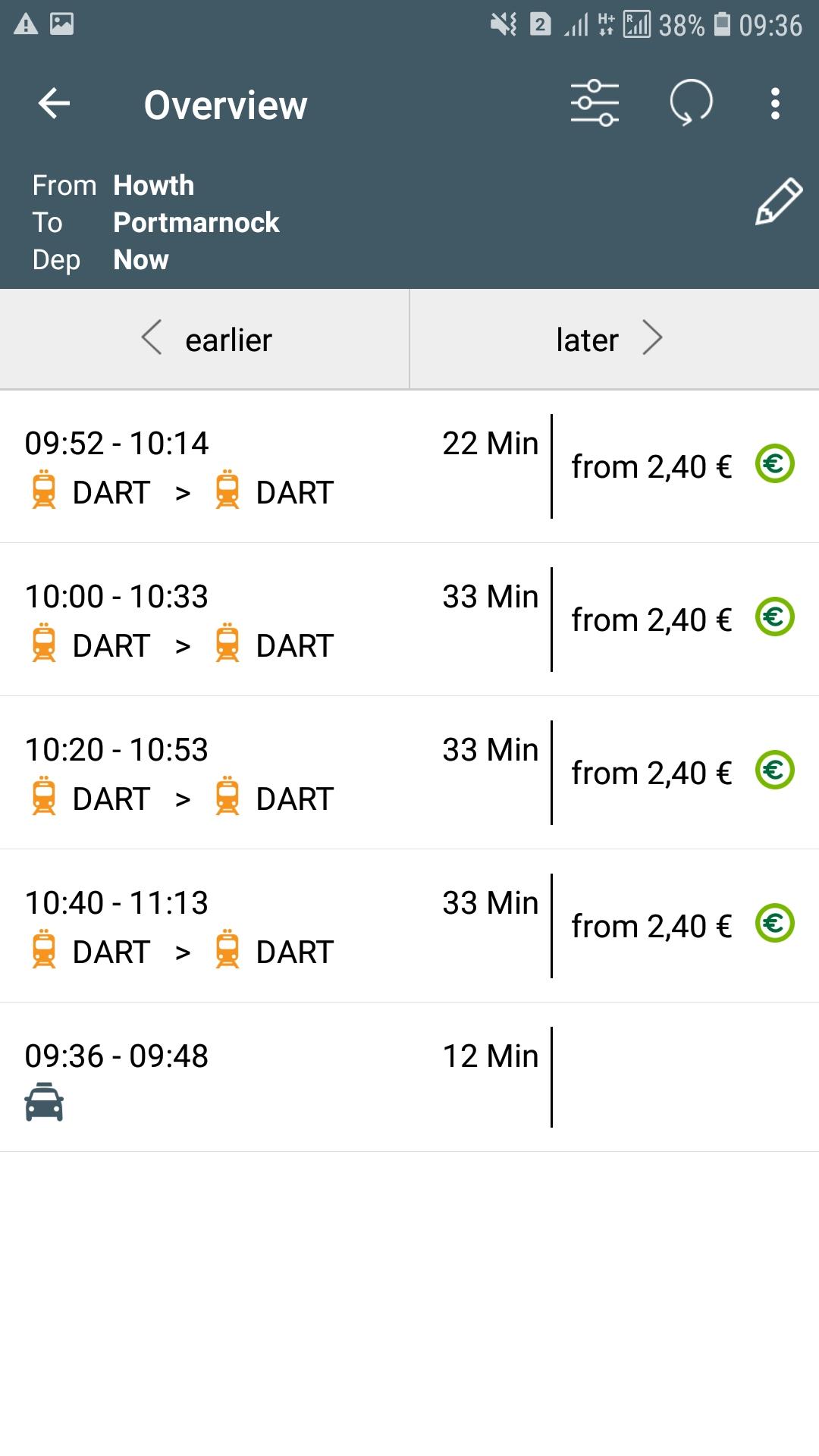The image size is (819, 1456).
Task: Tap the euro fare icon for 09:52 trip
Action: (x=774, y=464)
